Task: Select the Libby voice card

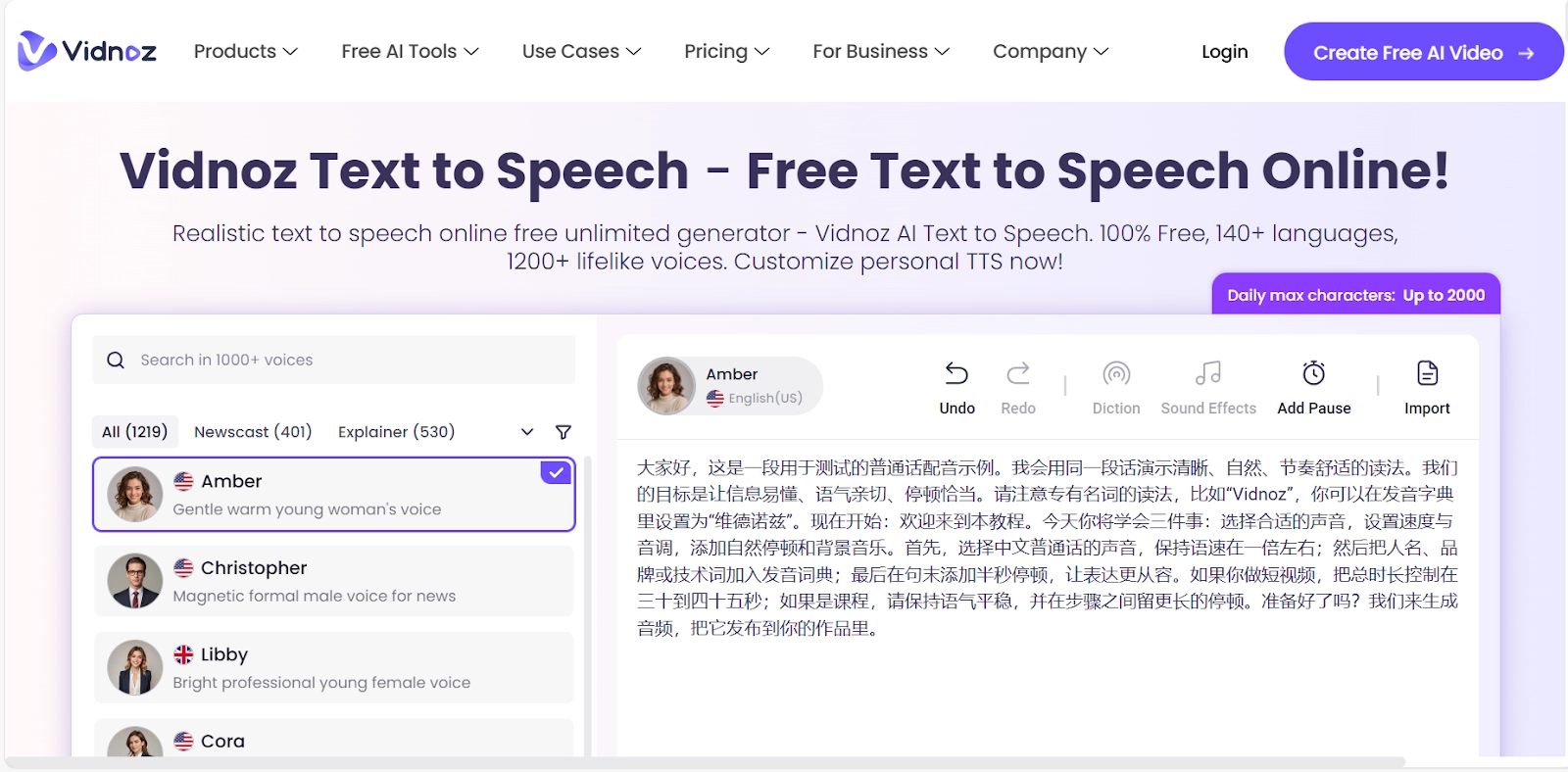Action: click(x=334, y=667)
